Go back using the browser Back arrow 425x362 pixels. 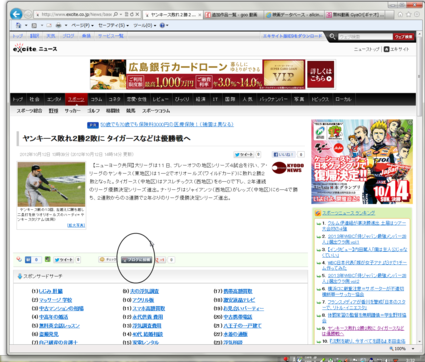tap(16, 14)
